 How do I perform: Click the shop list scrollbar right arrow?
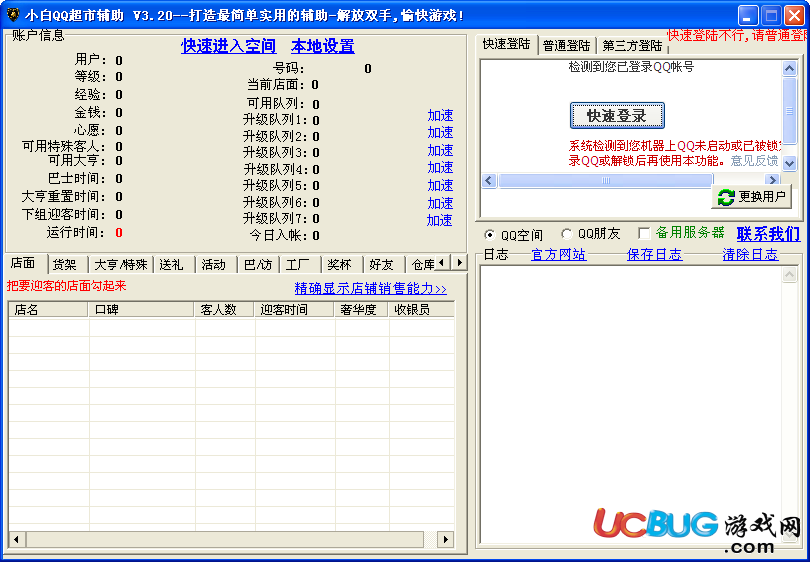coord(445,540)
